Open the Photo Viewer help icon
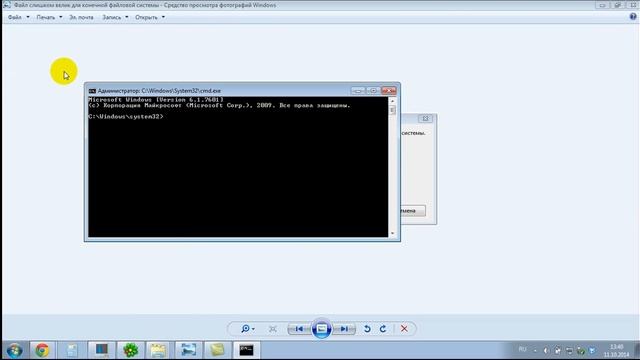This screenshot has height=360, width=640. pos(633,17)
